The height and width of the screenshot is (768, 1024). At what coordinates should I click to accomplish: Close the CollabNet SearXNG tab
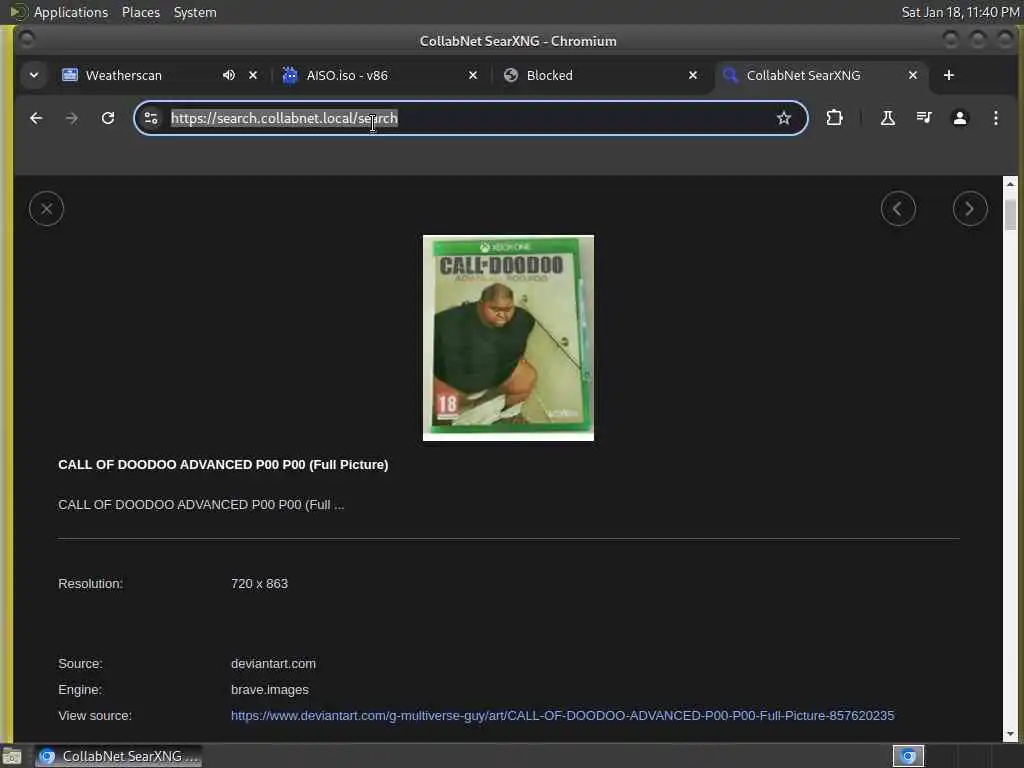(x=913, y=75)
